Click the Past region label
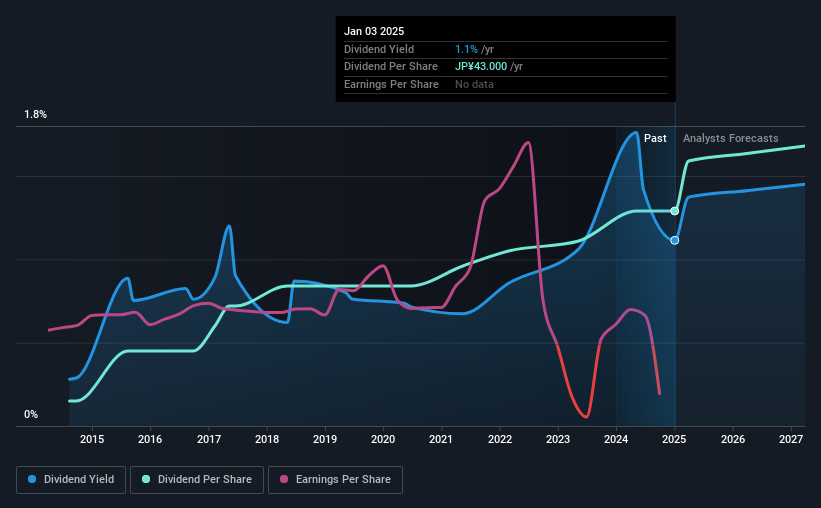The height and width of the screenshot is (508, 821). (655, 138)
